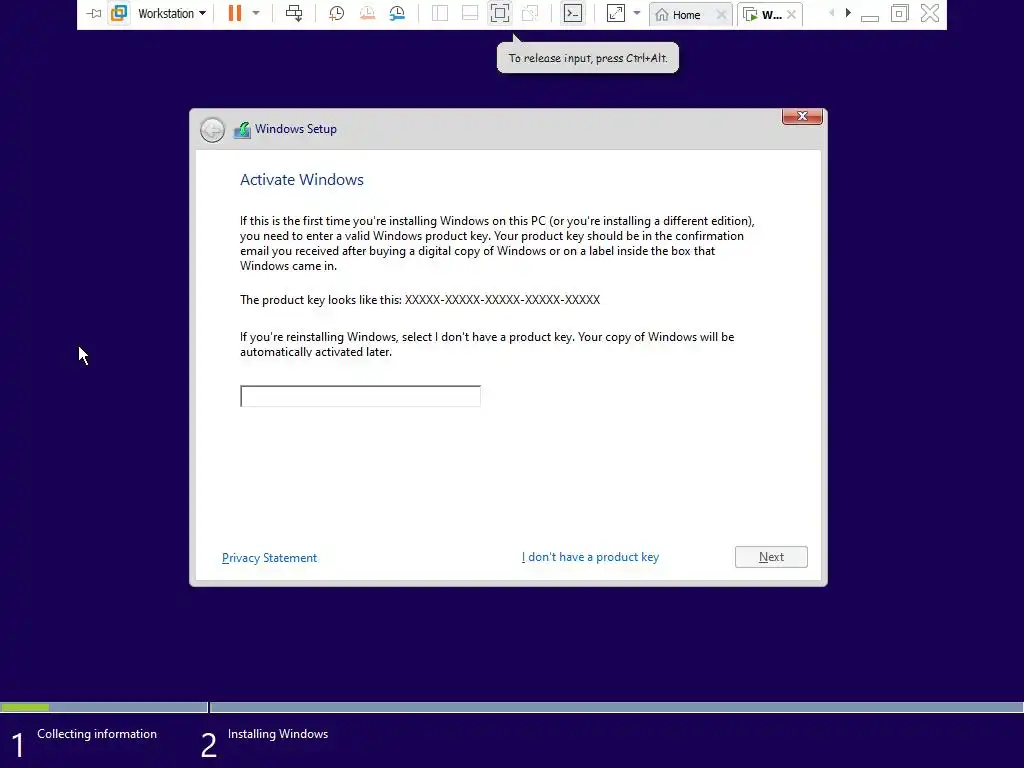Revert VM to previous snapshot
1024x768 pixels.
point(367,13)
